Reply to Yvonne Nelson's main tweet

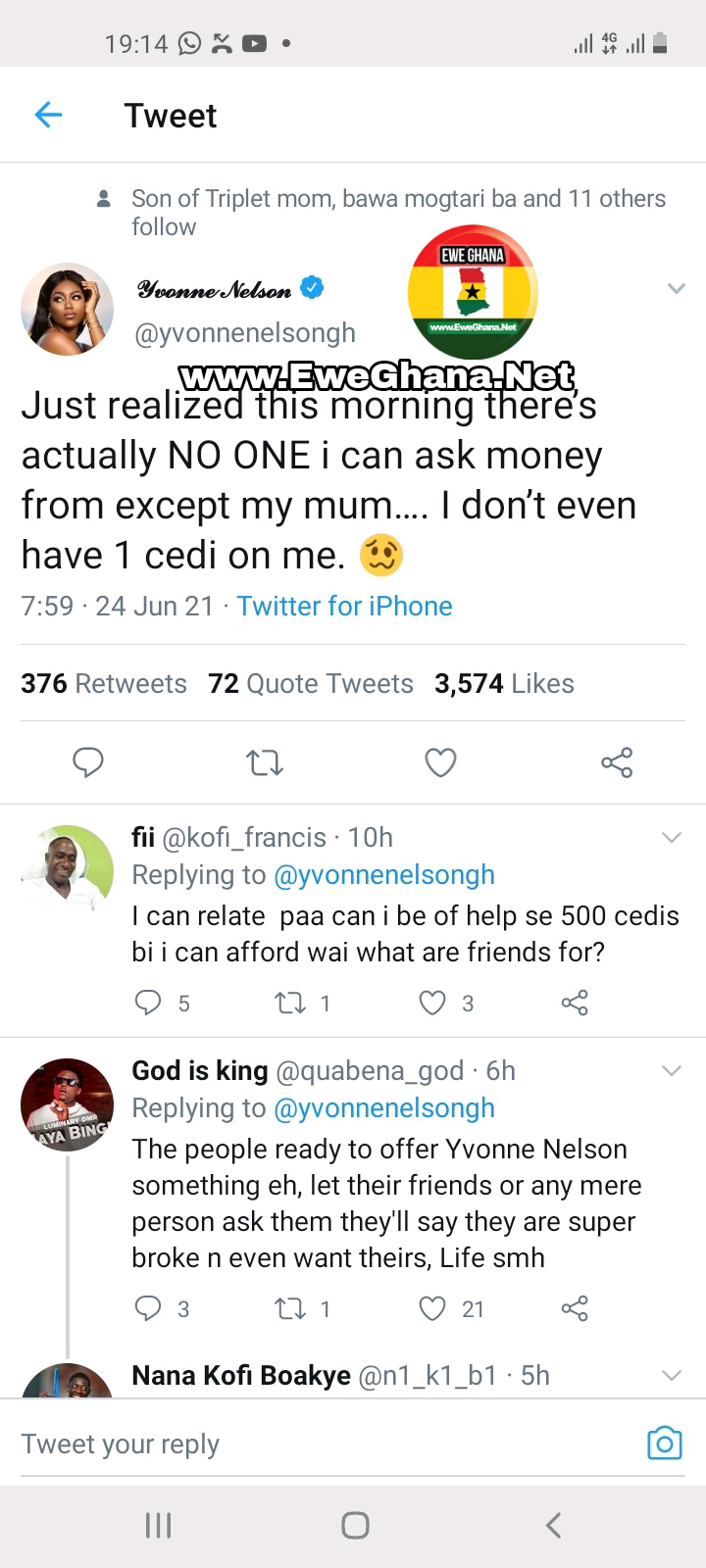(x=88, y=762)
